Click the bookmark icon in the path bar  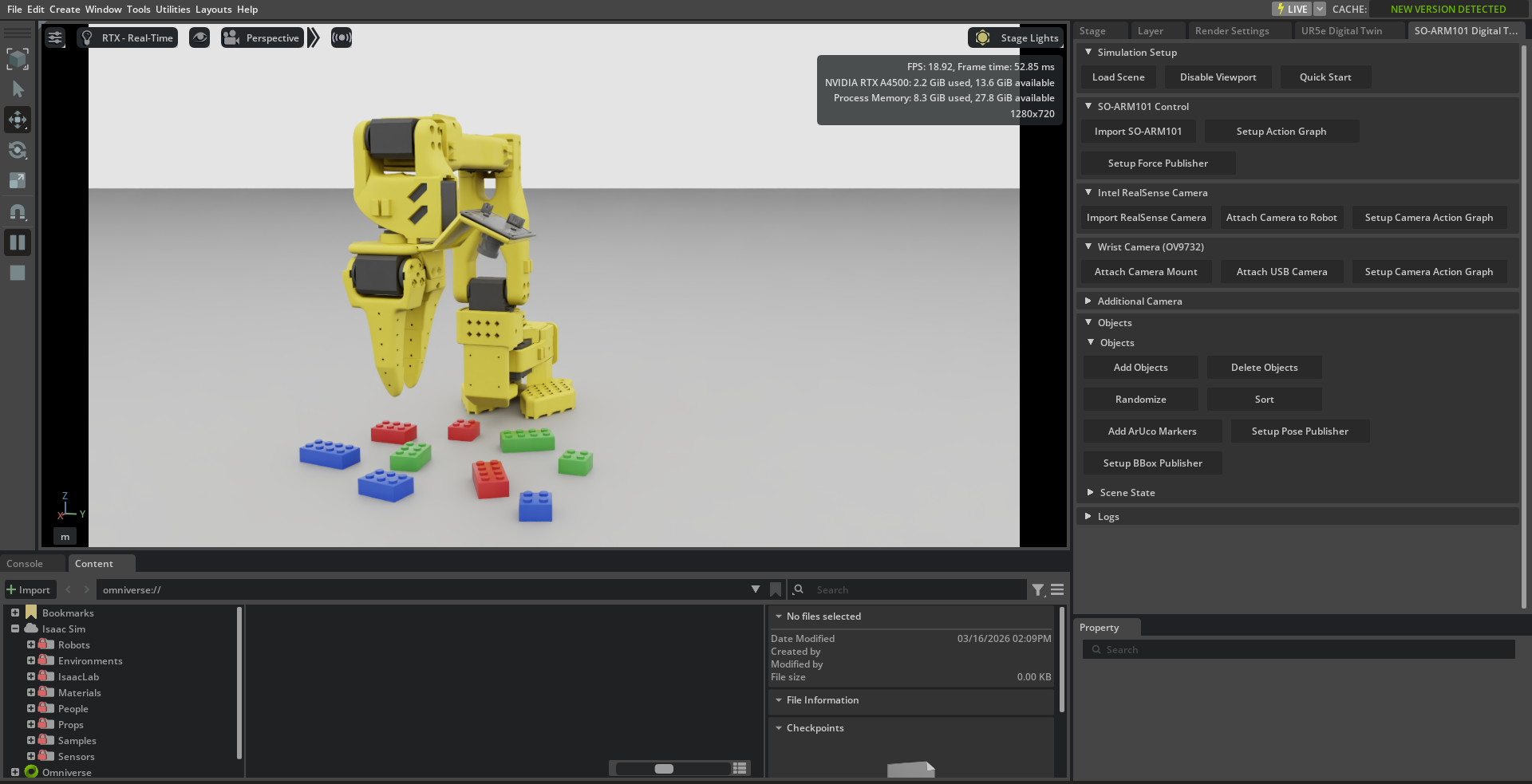pyautogui.click(x=775, y=589)
